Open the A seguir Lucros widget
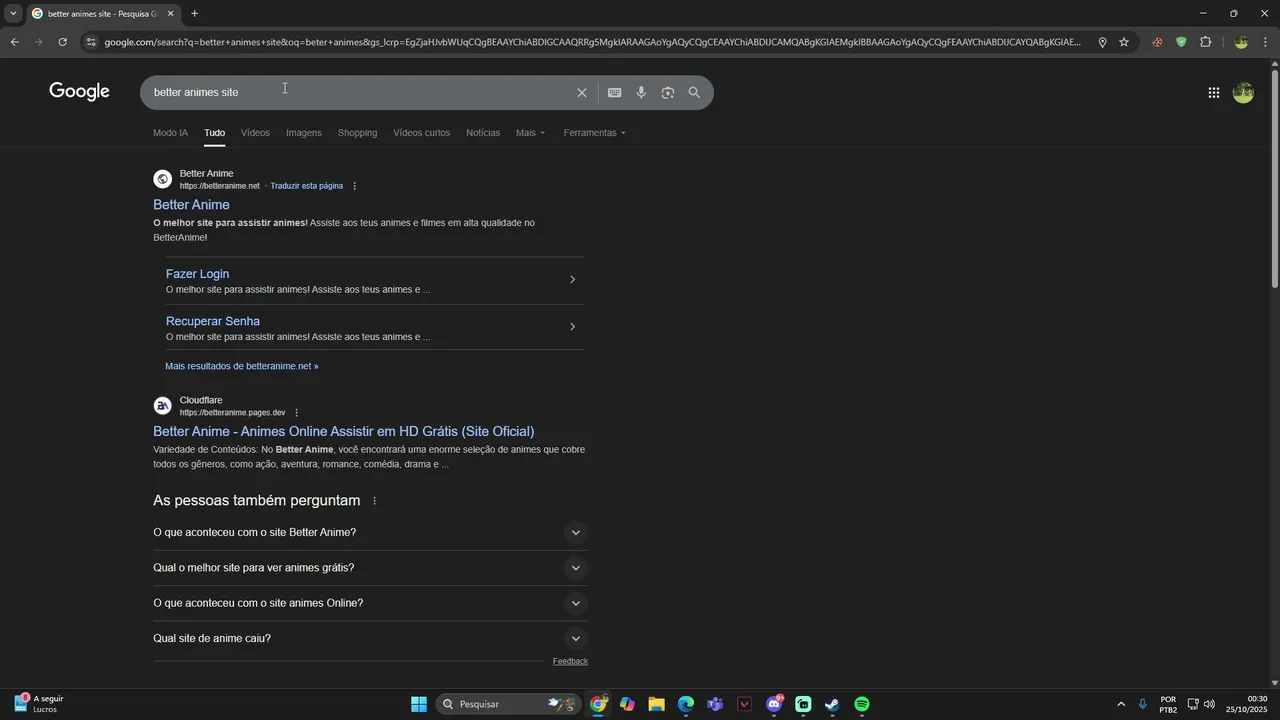Screen dimensions: 1280x720 tap(40, 704)
